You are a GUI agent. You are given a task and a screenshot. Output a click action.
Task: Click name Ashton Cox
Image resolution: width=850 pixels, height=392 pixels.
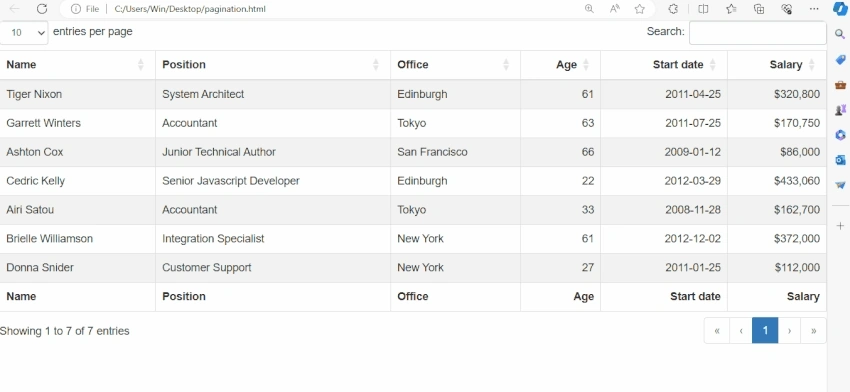pos(35,152)
